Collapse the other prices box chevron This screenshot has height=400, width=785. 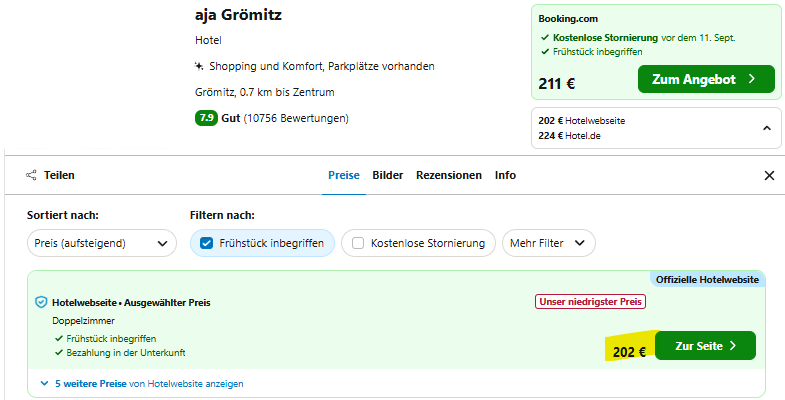pyautogui.click(x=766, y=128)
